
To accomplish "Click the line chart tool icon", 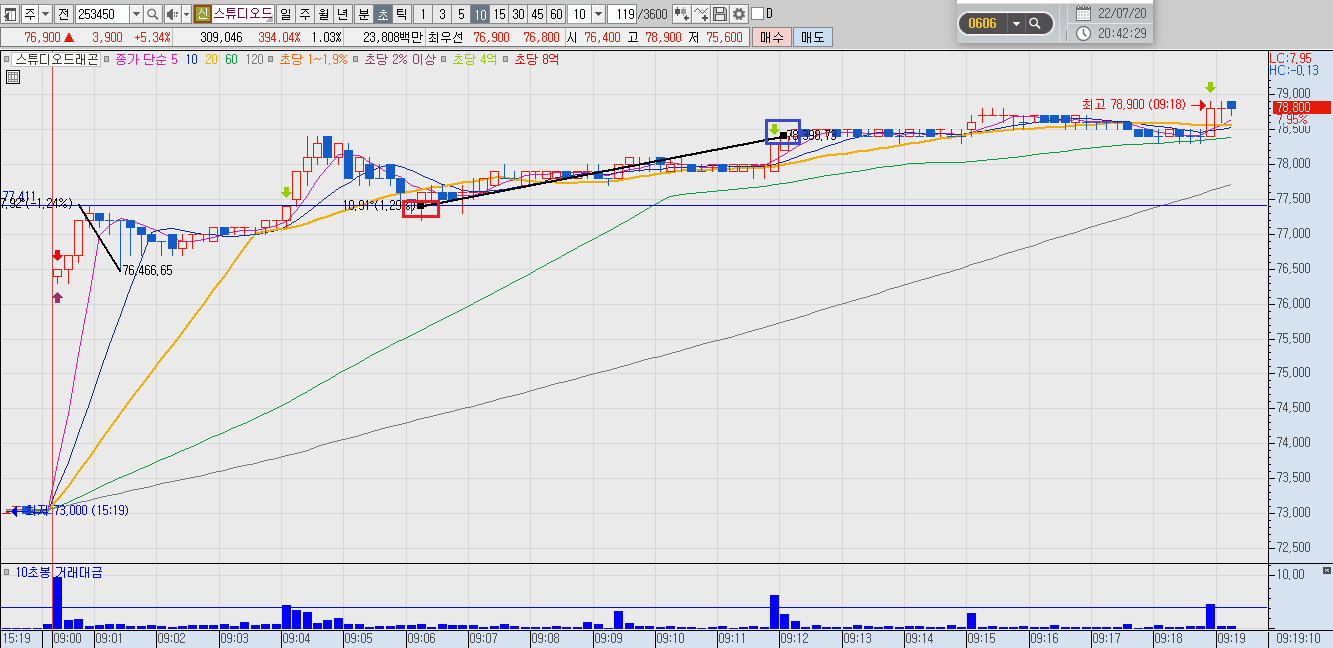I will [701, 14].
